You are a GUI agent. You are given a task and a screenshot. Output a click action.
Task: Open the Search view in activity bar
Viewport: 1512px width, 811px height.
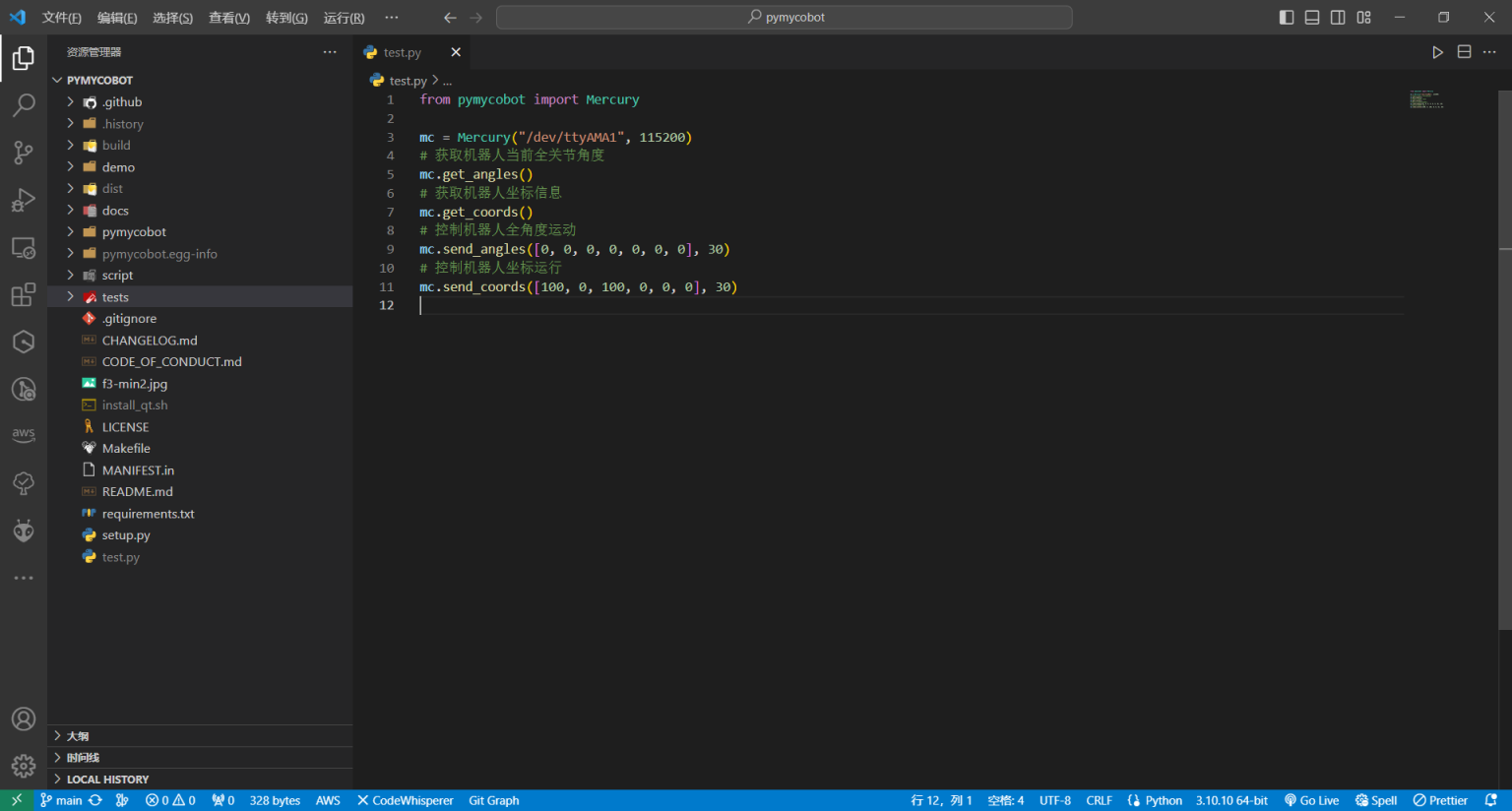pos(24,104)
